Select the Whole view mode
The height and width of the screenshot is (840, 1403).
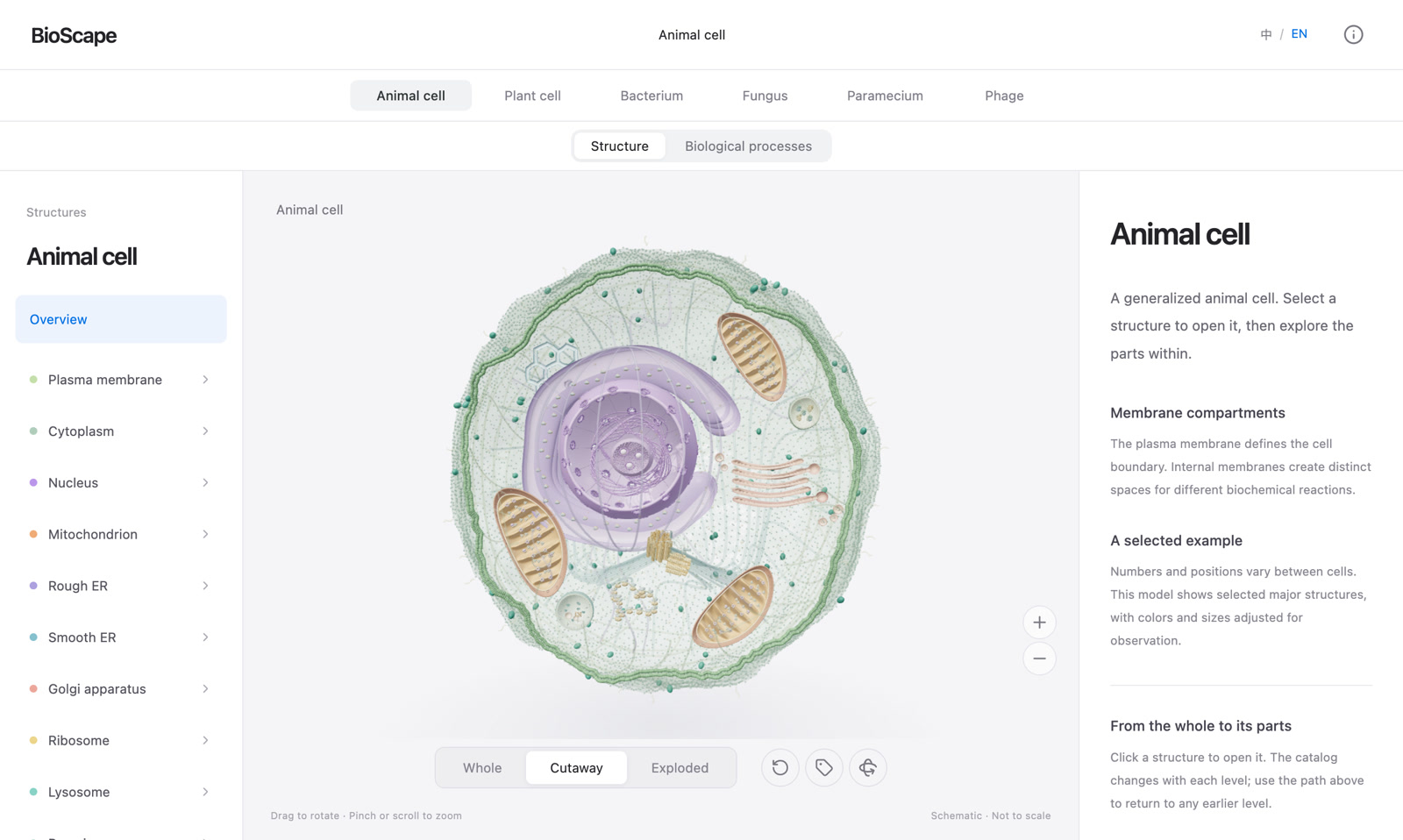[x=482, y=768]
